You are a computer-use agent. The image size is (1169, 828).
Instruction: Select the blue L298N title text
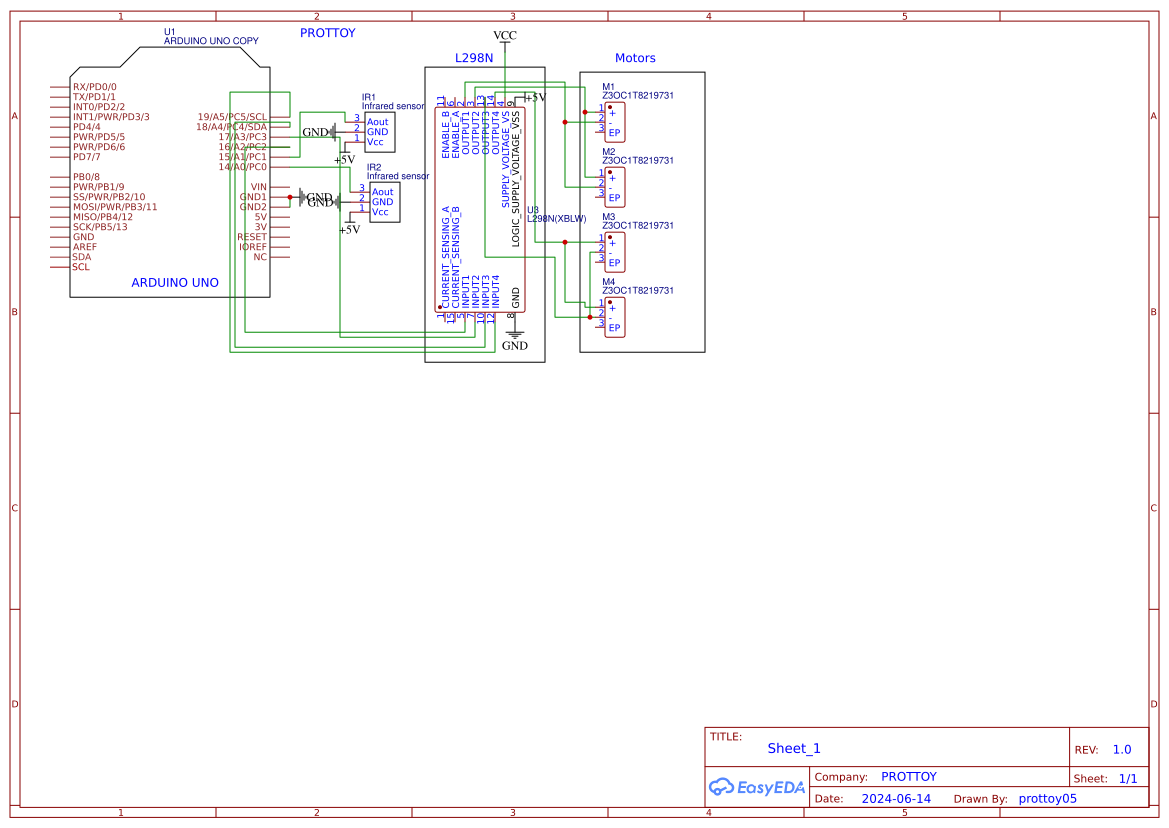point(474,58)
